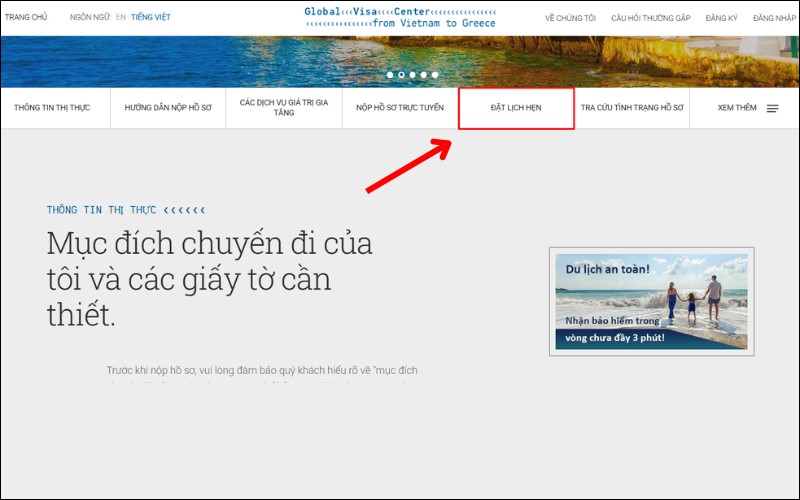This screenshot has height=500, width=800.
Task: Click the ĐĂNG NHẬP link
Action: point(774,18)
